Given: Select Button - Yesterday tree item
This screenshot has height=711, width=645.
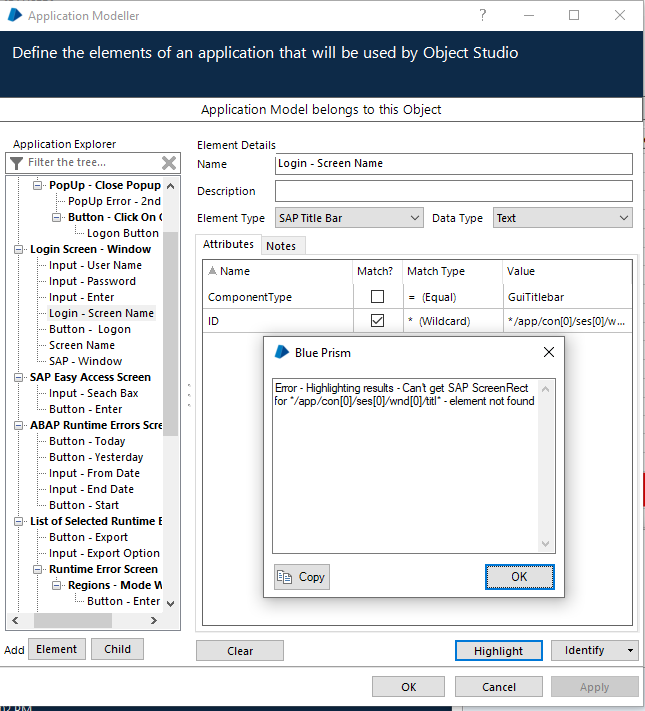Looking at the screenshot, I should coord(96,457).
